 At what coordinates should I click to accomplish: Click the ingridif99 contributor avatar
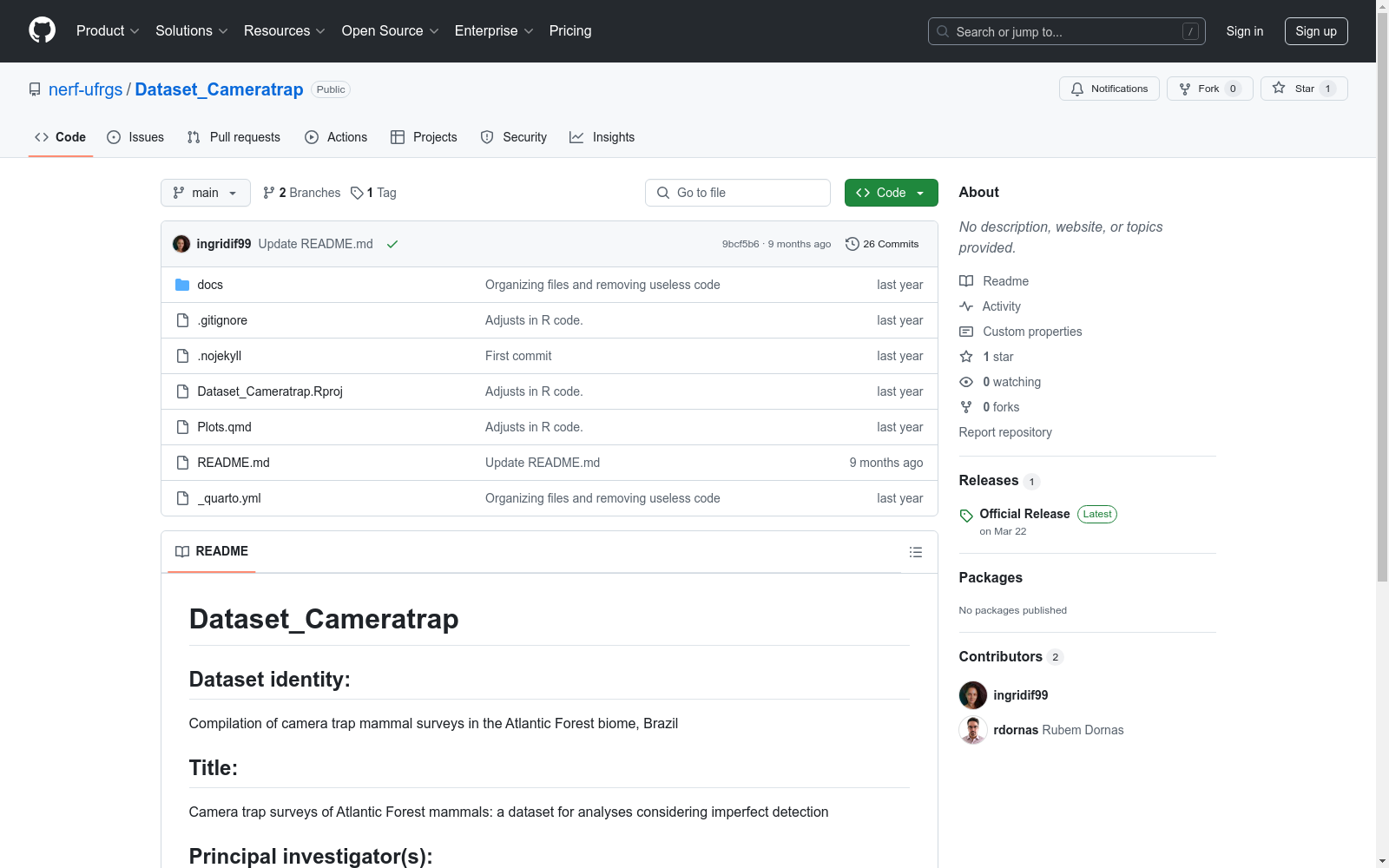tap(973, 695)
